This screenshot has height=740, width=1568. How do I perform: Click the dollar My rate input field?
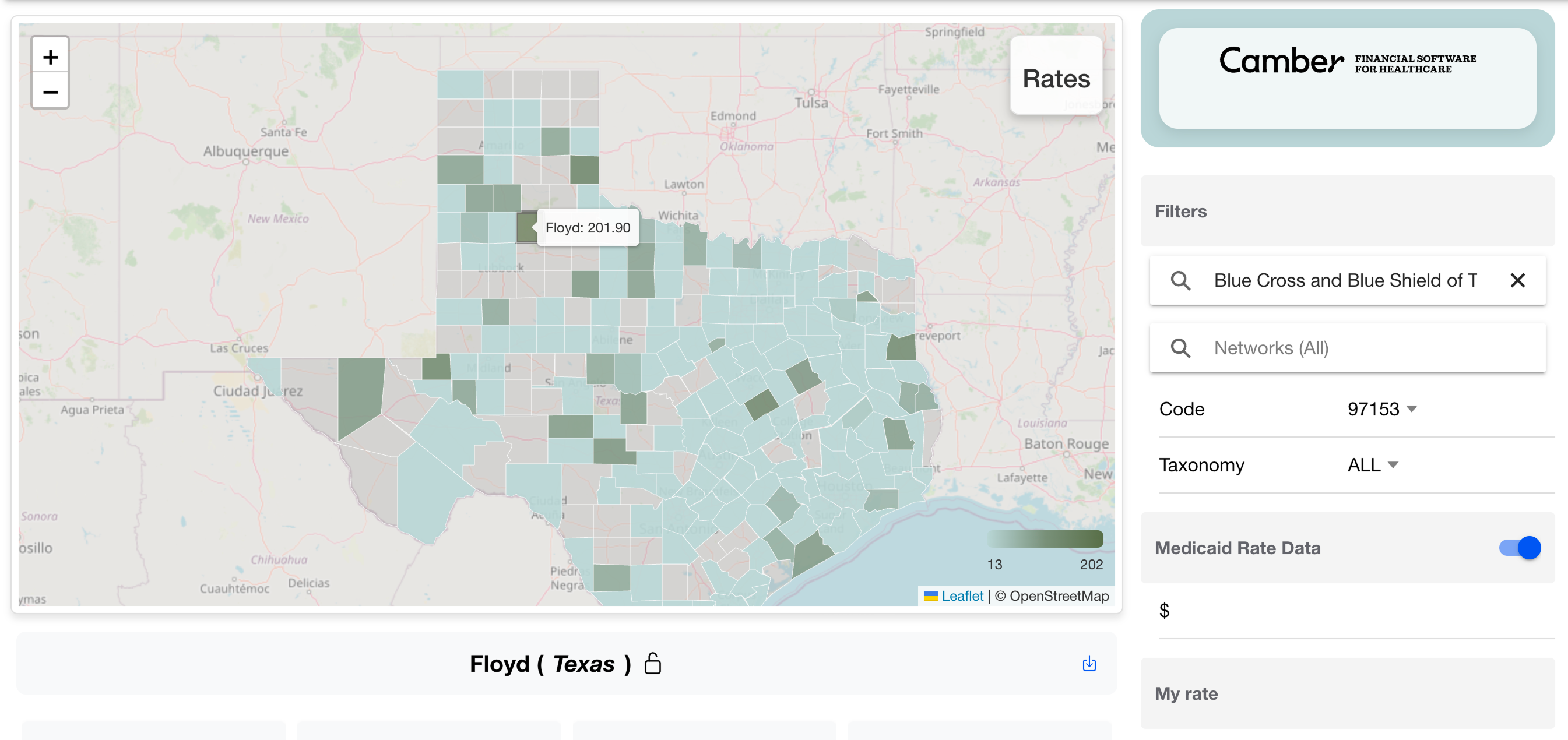[x=1356, y=611]
